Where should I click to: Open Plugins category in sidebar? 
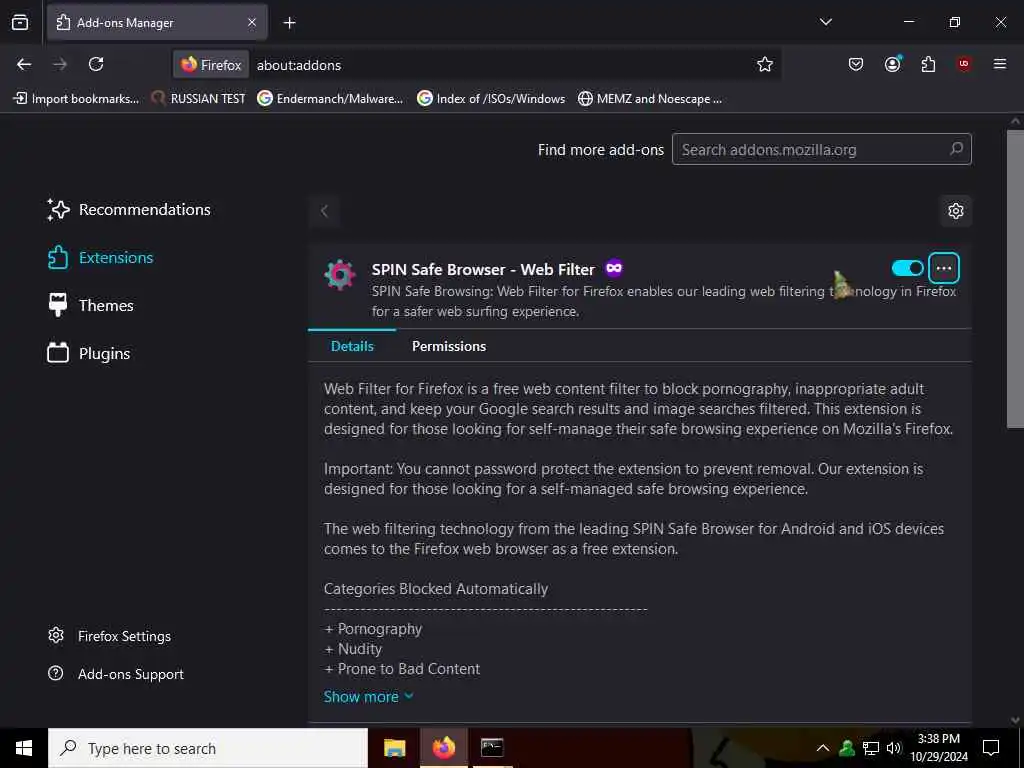click(x=89, y=353)
